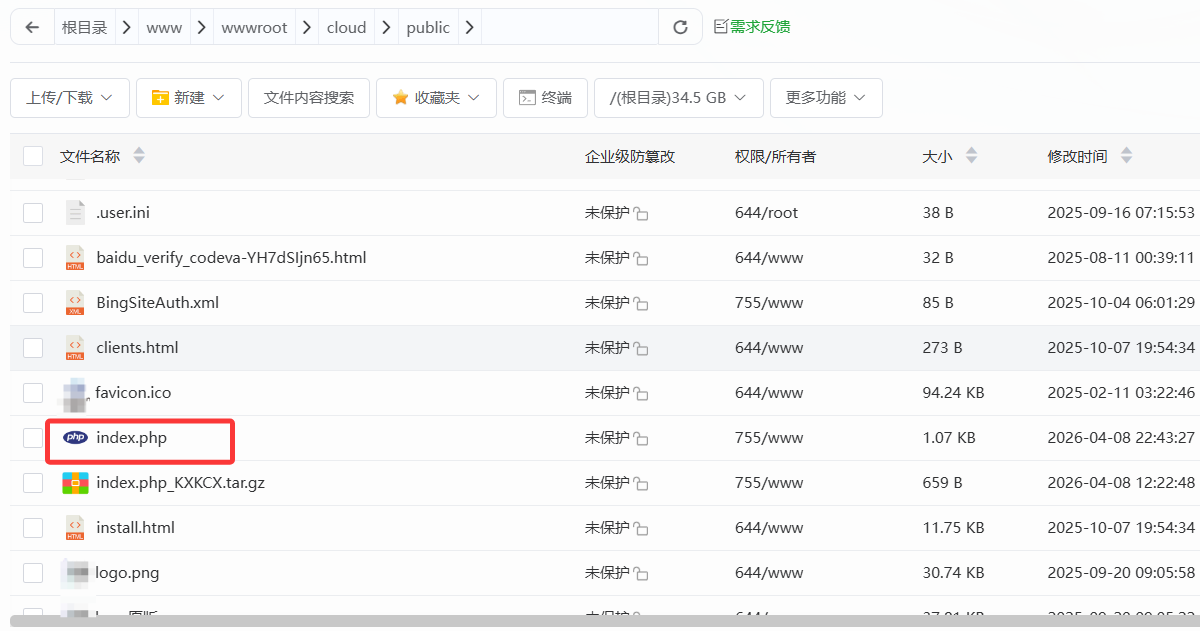Sort by file name using sort arrows
The height and width of the screenshot is (631, 1200).
139,156
